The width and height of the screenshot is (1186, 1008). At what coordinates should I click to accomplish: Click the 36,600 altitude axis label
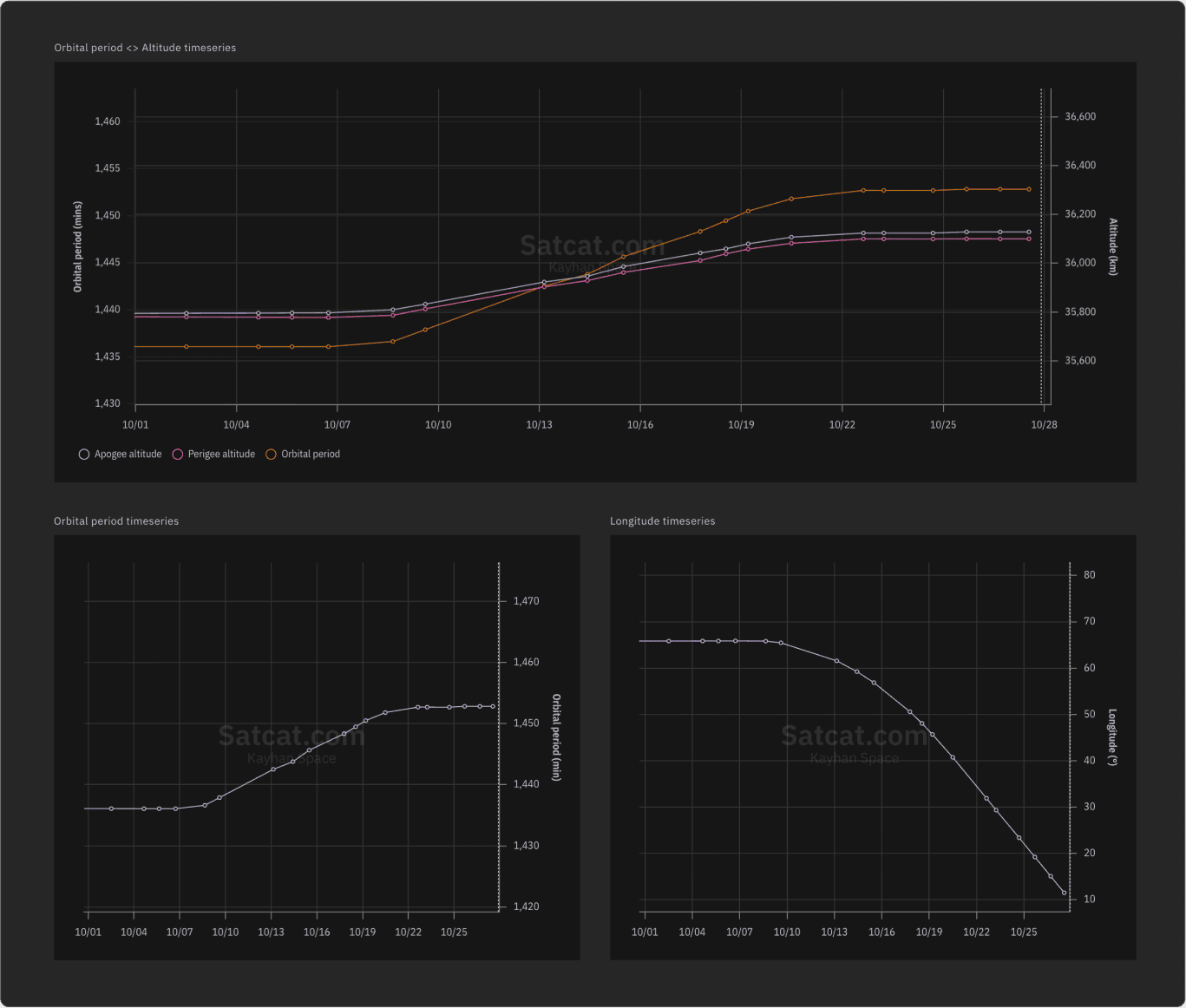[x=1079, y=116]
